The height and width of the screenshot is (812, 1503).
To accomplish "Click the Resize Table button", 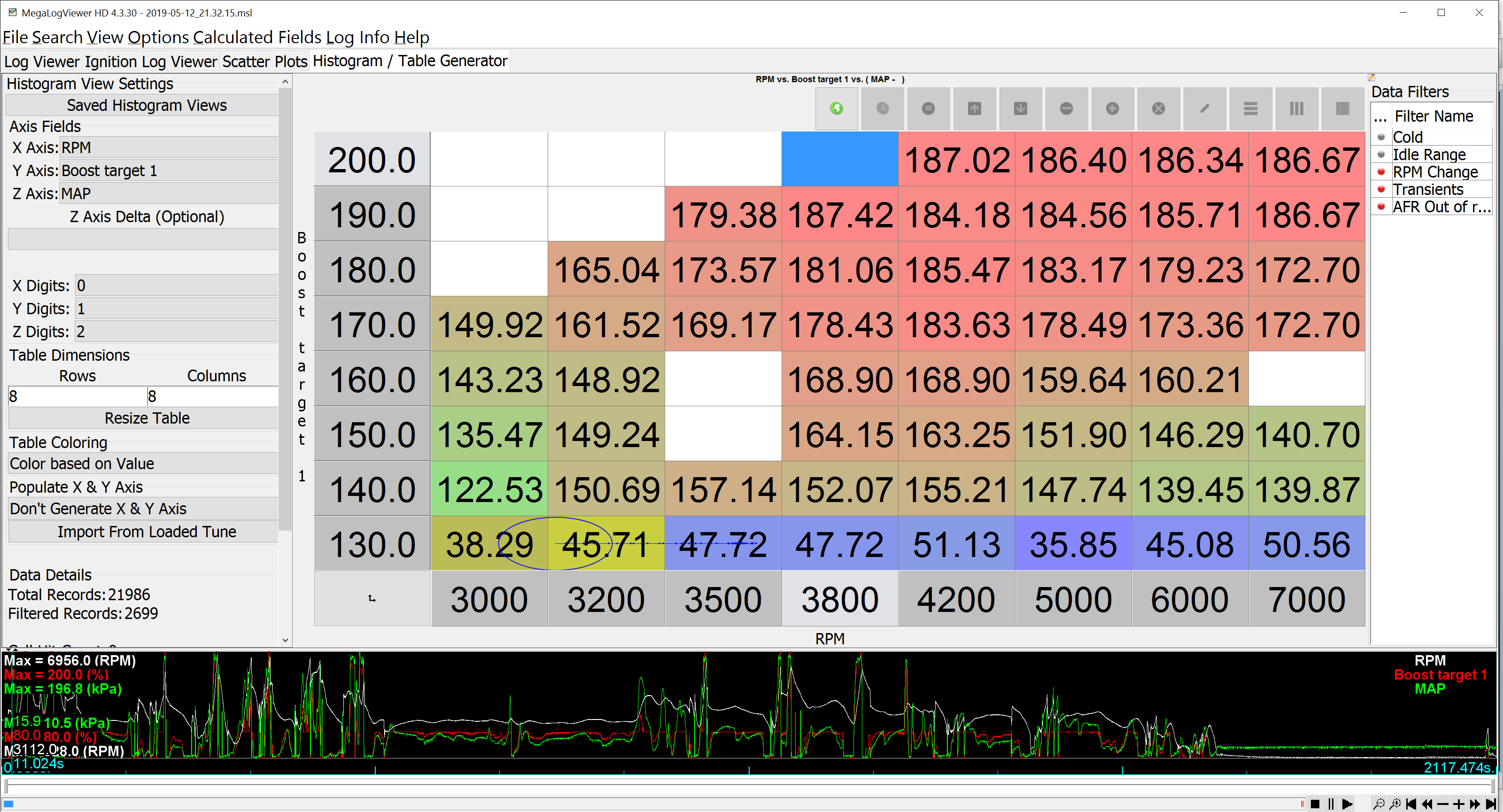I will click(147, 418).
